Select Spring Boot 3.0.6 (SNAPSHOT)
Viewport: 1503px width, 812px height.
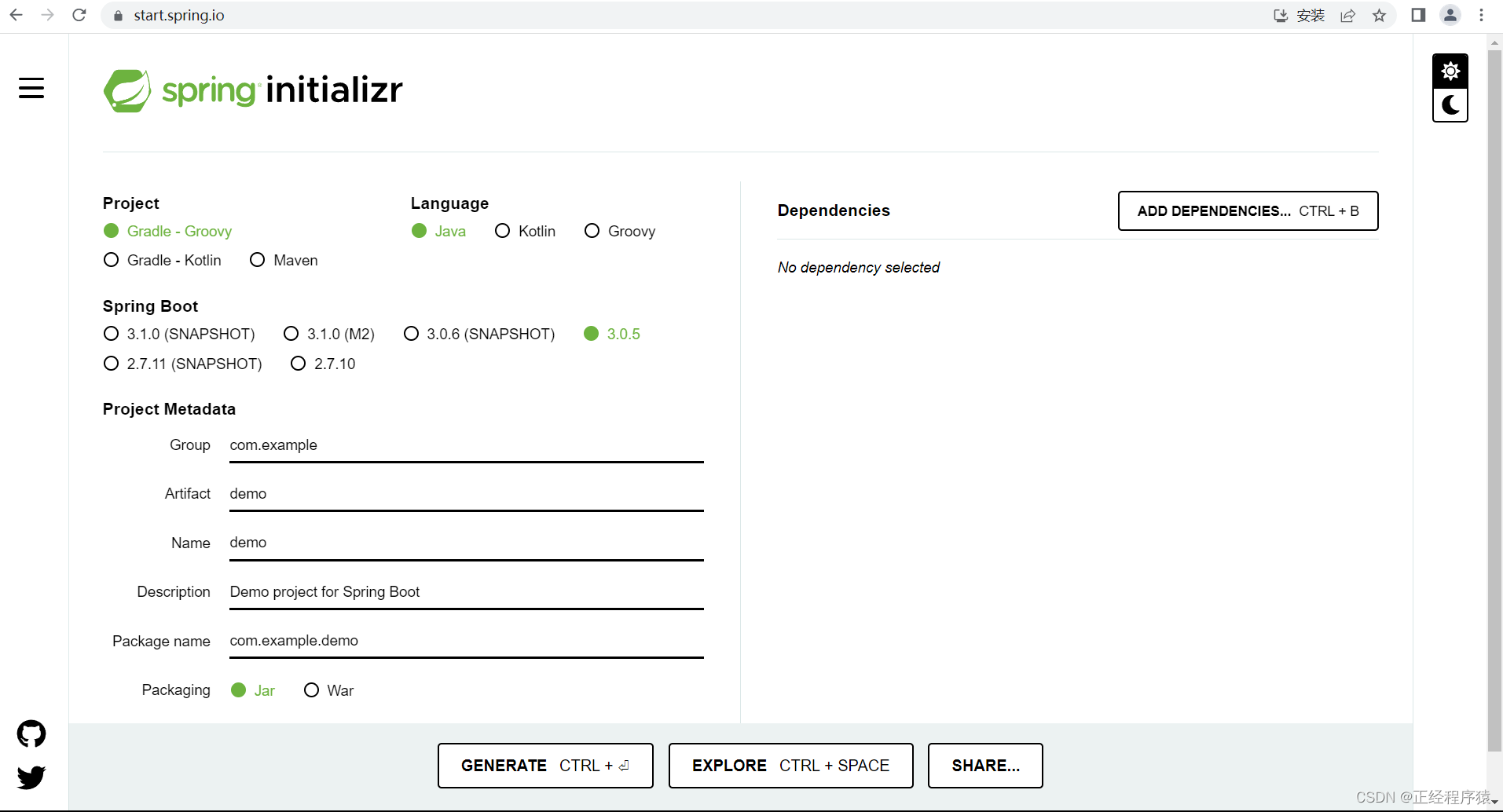(x=479, y=334)
